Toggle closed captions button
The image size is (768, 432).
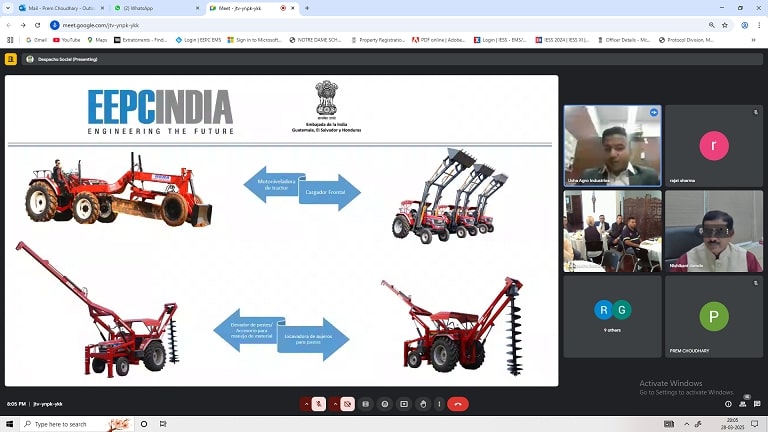pos(365,404)
